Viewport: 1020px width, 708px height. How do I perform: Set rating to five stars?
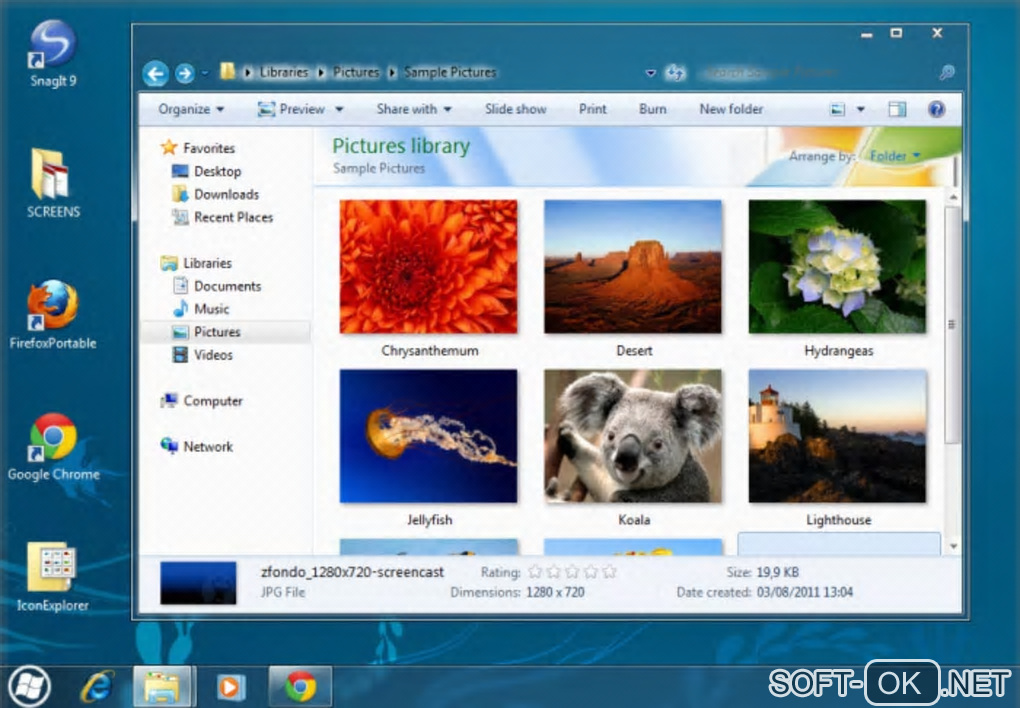(x=609, y=572)
